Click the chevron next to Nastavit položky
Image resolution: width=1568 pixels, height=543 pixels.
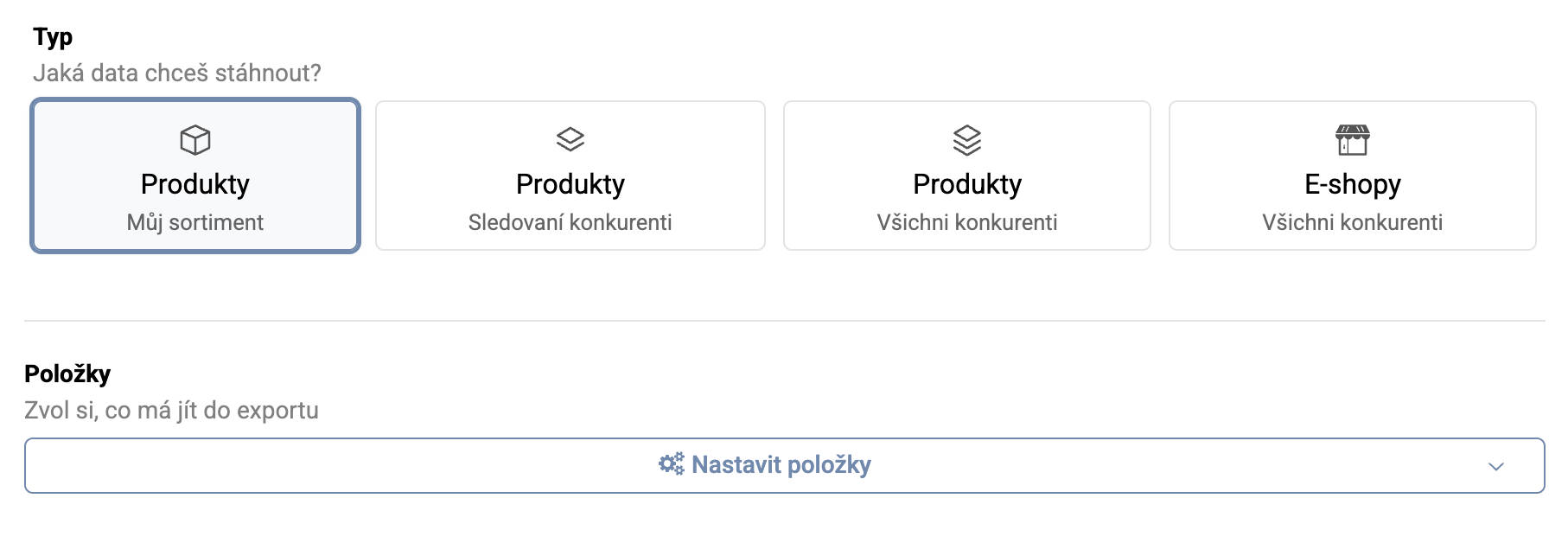coord(1496,467)
